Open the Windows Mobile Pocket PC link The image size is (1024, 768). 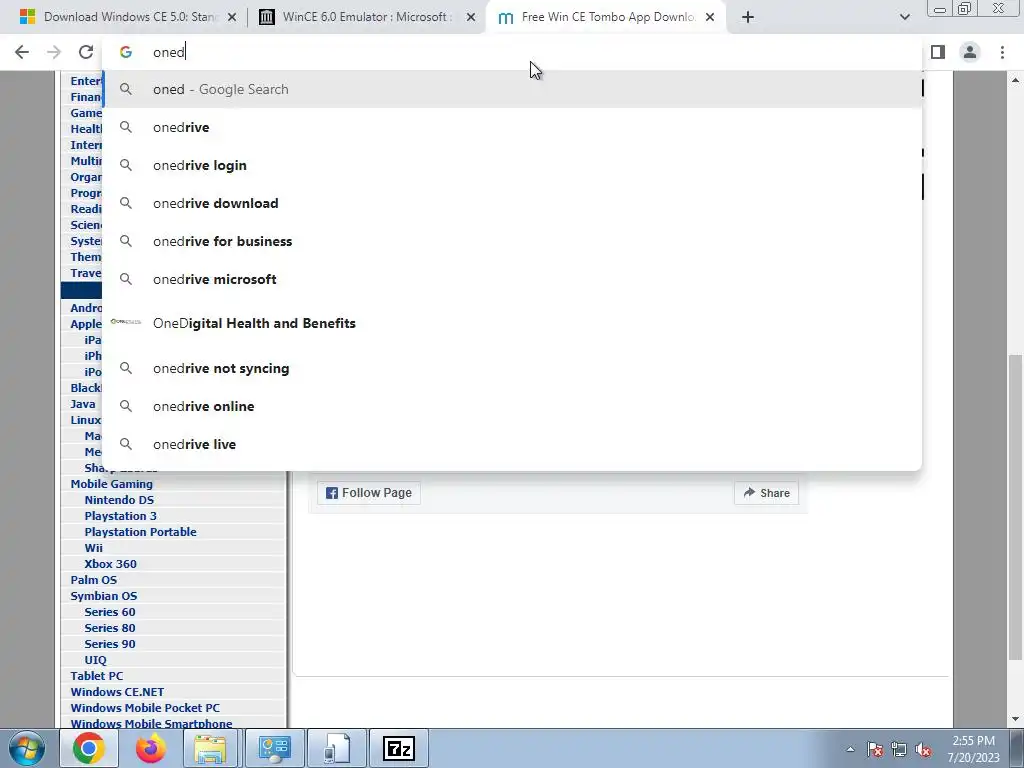pyautogui.click(x=145, y=708)
